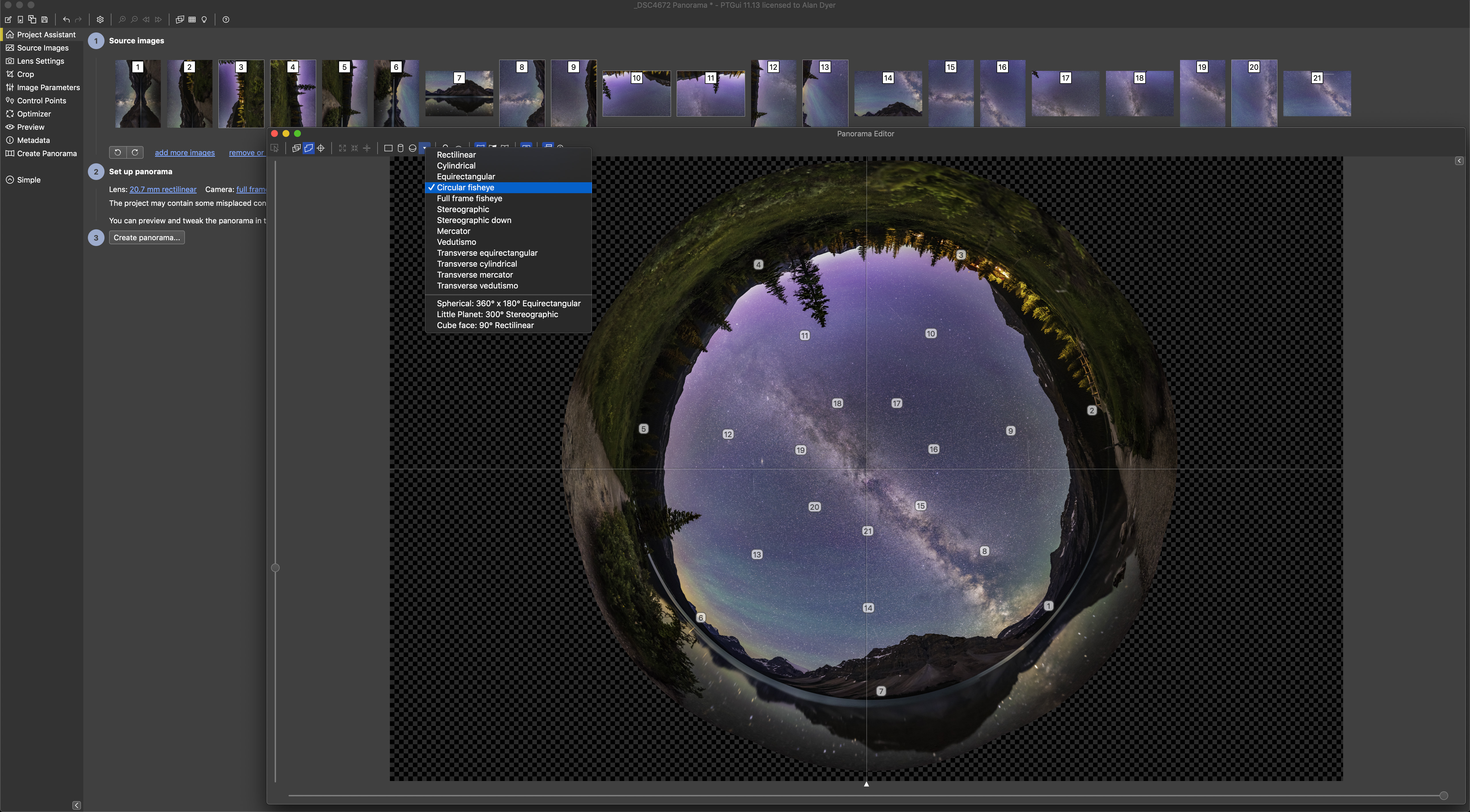1470x812 pixels.
Task: Click the Create panorama... button
Action: (147, 237)
